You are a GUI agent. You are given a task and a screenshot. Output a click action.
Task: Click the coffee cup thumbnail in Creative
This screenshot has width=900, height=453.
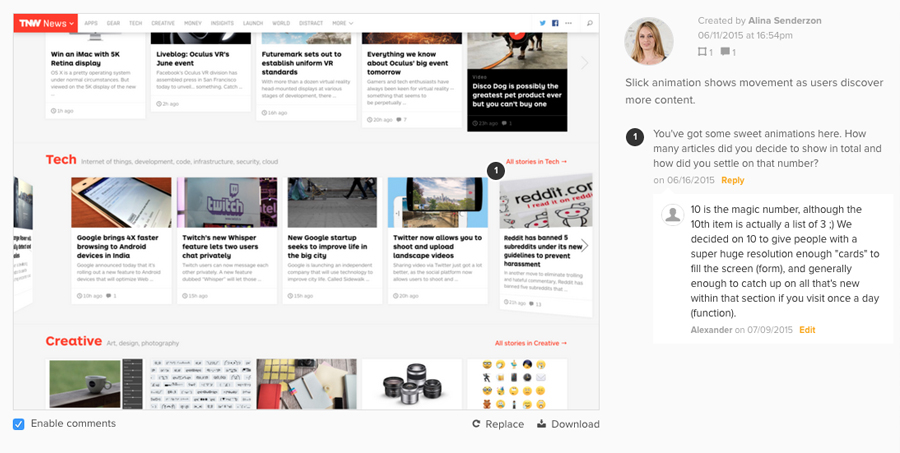click(95, 384)
